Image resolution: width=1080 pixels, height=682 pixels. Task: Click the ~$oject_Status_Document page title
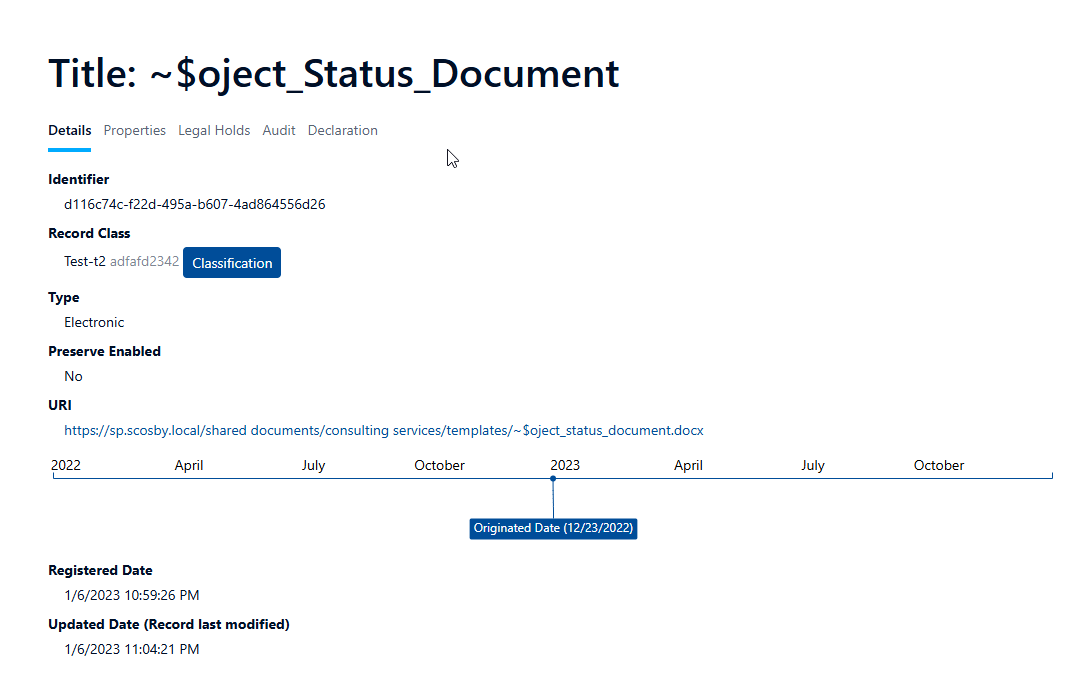click(333, 74)
